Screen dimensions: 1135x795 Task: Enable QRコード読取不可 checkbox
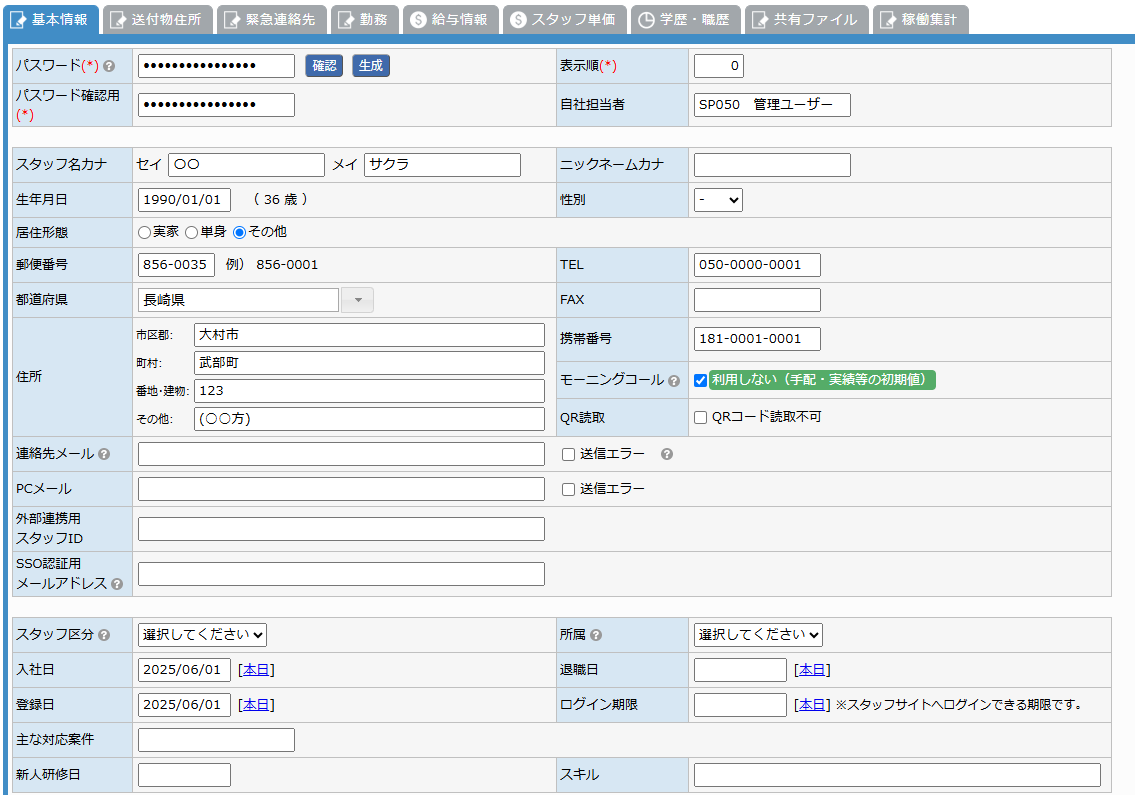tap(700, 417)
